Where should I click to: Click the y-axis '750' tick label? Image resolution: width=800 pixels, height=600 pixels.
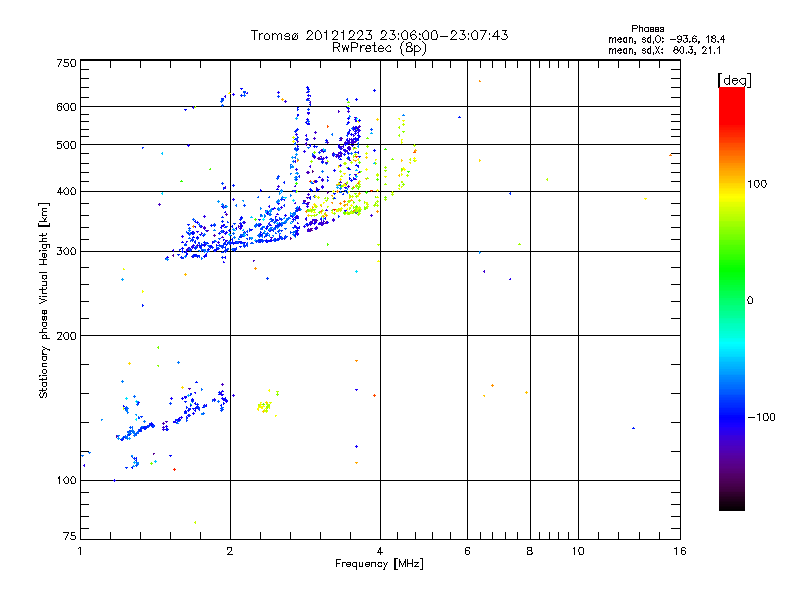tap(66, 63)
